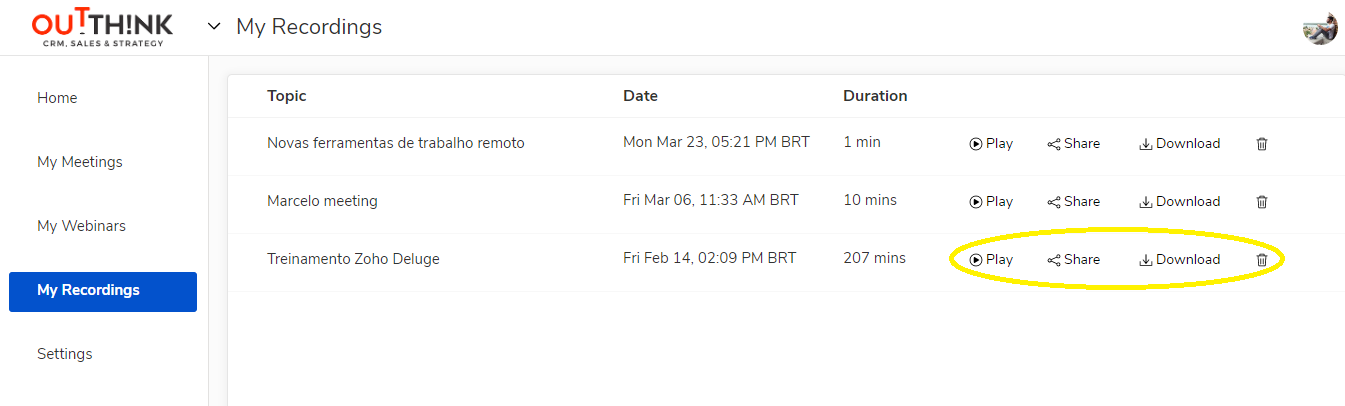Open Settings from the sidebar
Screen dimensions: 1345x406
pyautogui.click(x=65, y=354)
